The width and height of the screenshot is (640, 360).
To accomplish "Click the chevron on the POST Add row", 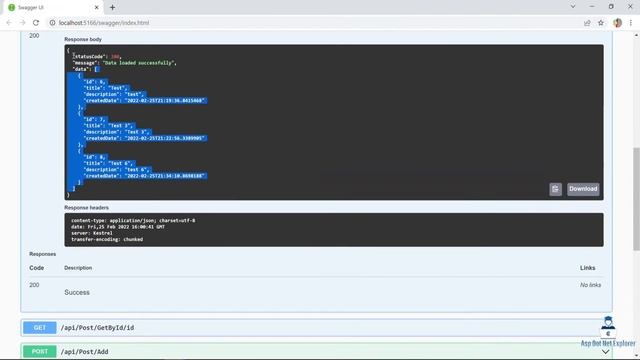I will pos(606,352).
